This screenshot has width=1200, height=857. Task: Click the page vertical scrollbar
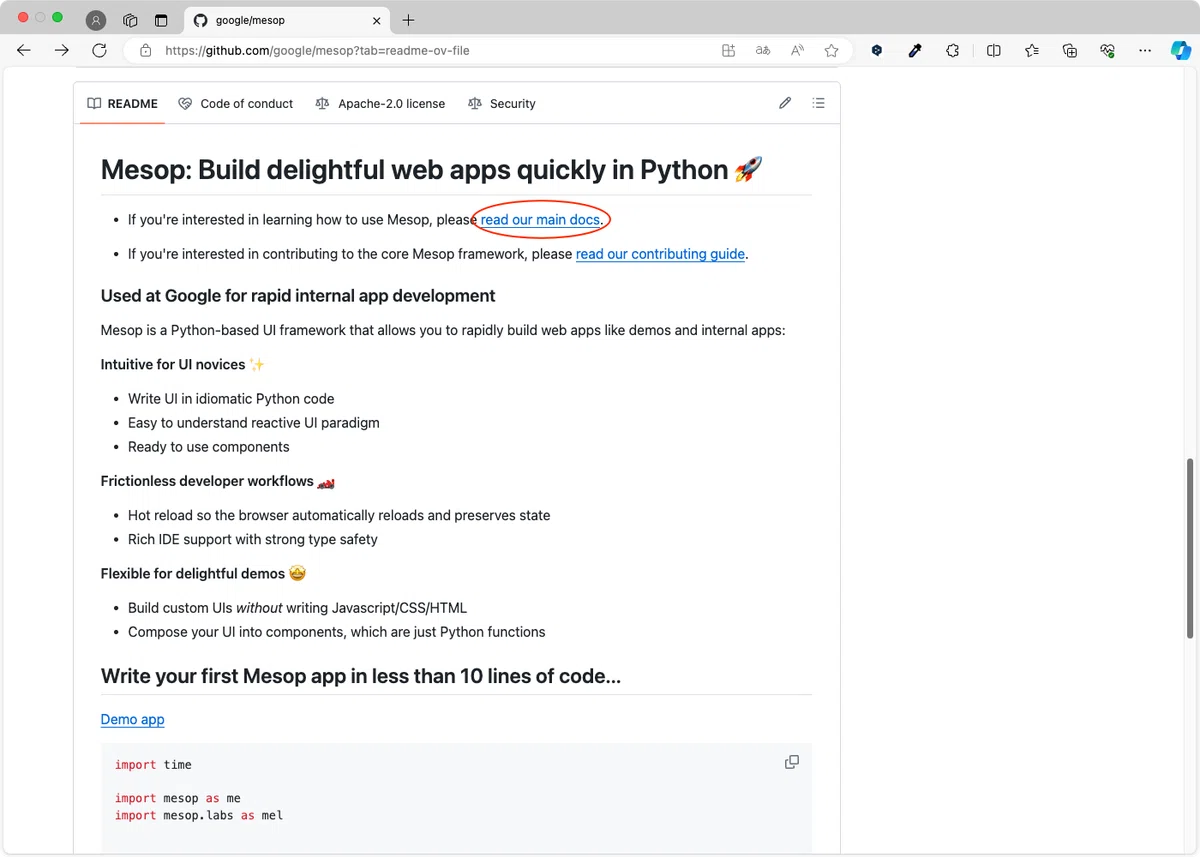[1190, 548]
